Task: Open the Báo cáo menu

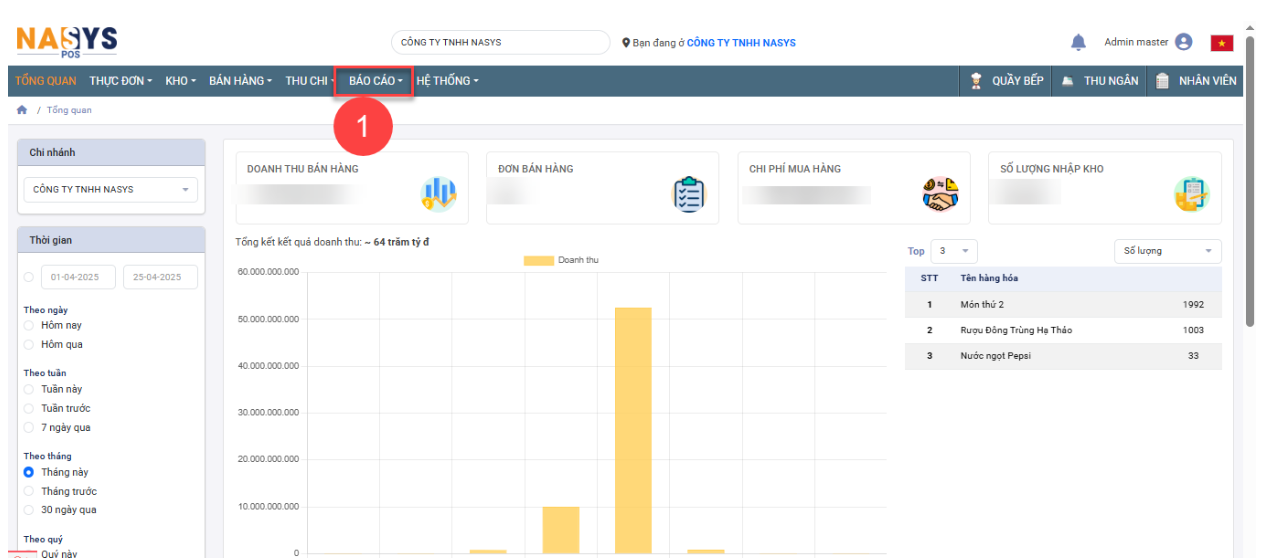Action: click(375, 81)
